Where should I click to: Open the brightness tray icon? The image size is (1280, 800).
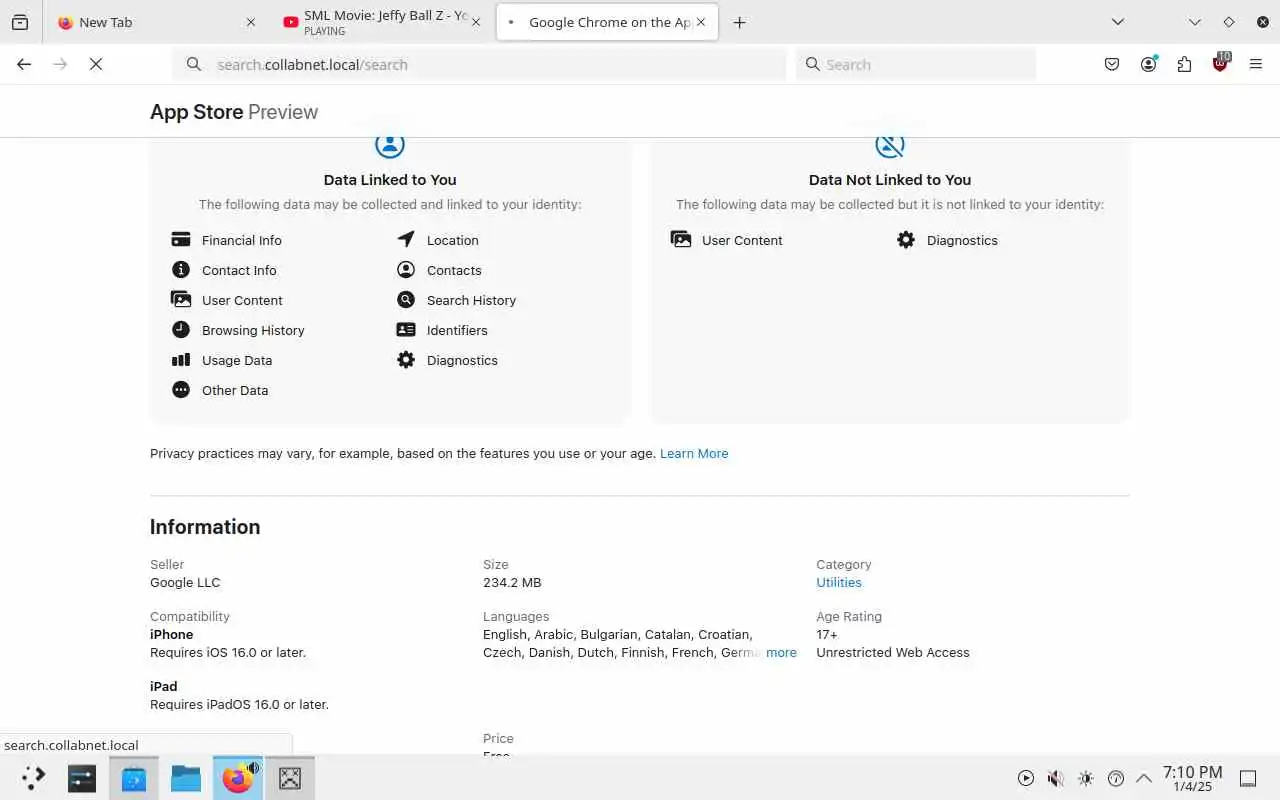pyautogui.click(x=1086, y=778)
